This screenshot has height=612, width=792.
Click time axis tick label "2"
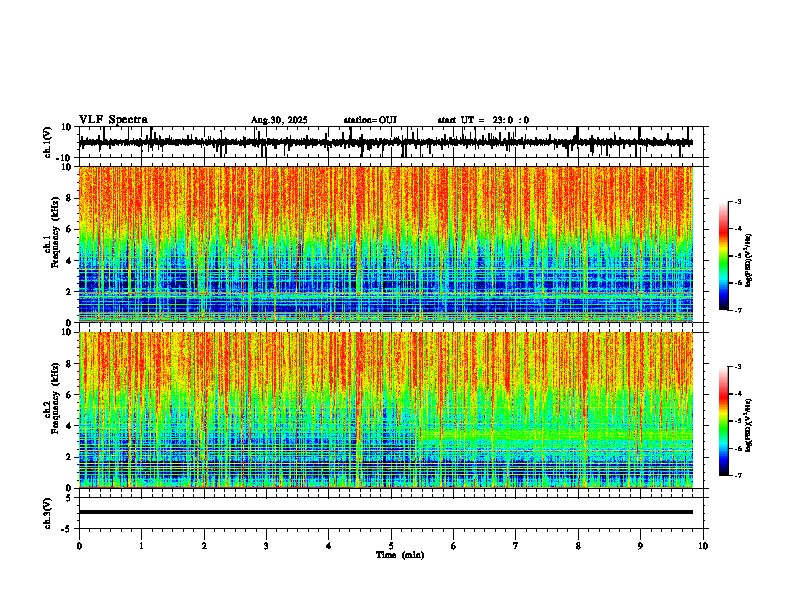click(x=204, y=546)
